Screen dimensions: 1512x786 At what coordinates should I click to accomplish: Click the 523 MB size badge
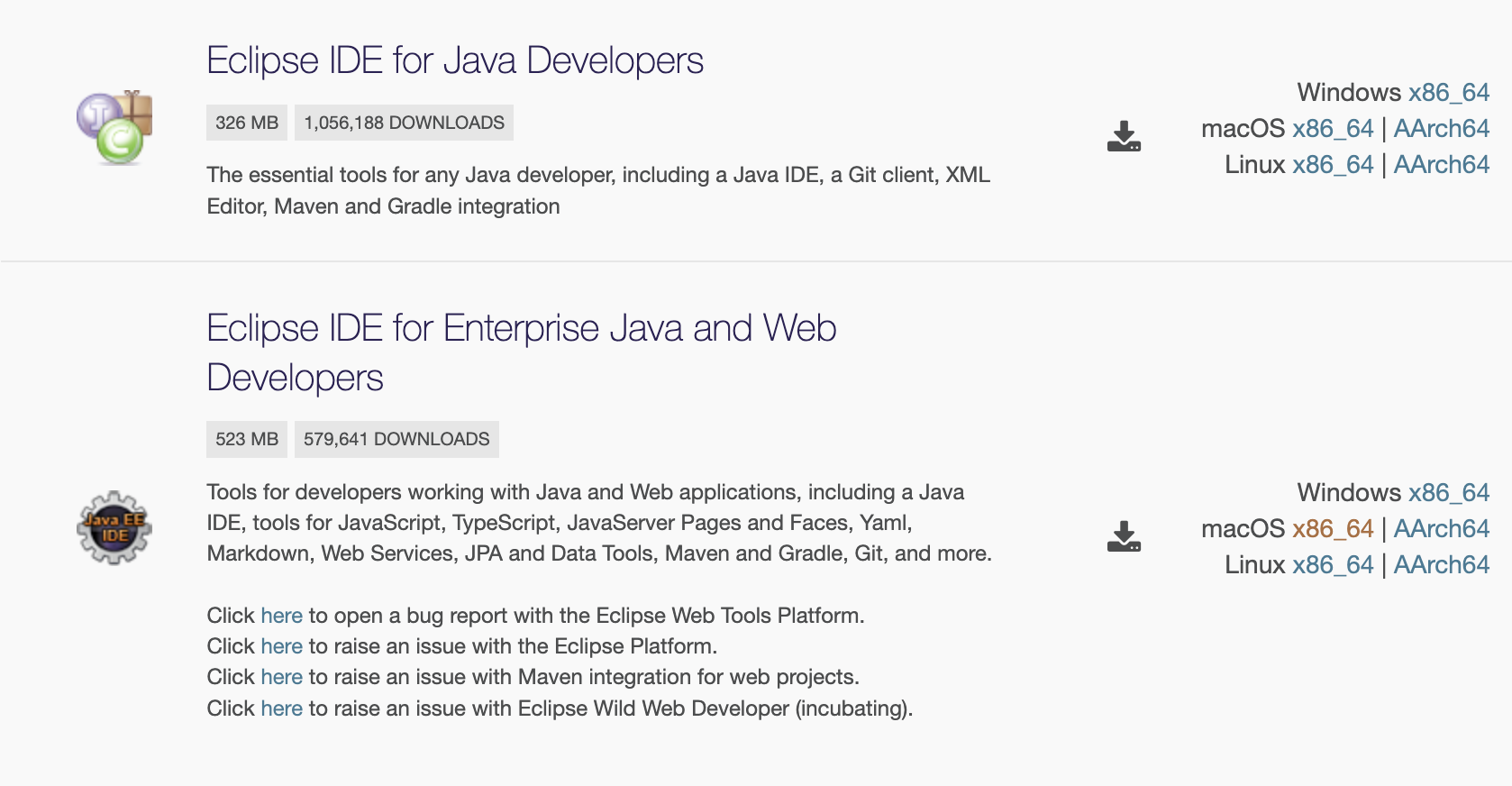click(247, 439)
